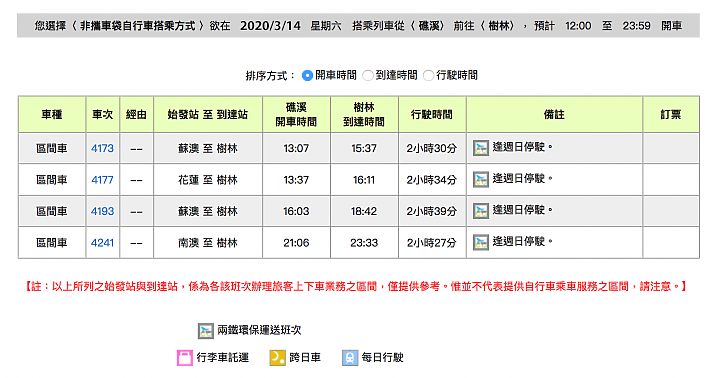Image resolution: width=720 pixels, height=378 pixels.
Task: Click the 經由 column header
Action: (136, 114)
